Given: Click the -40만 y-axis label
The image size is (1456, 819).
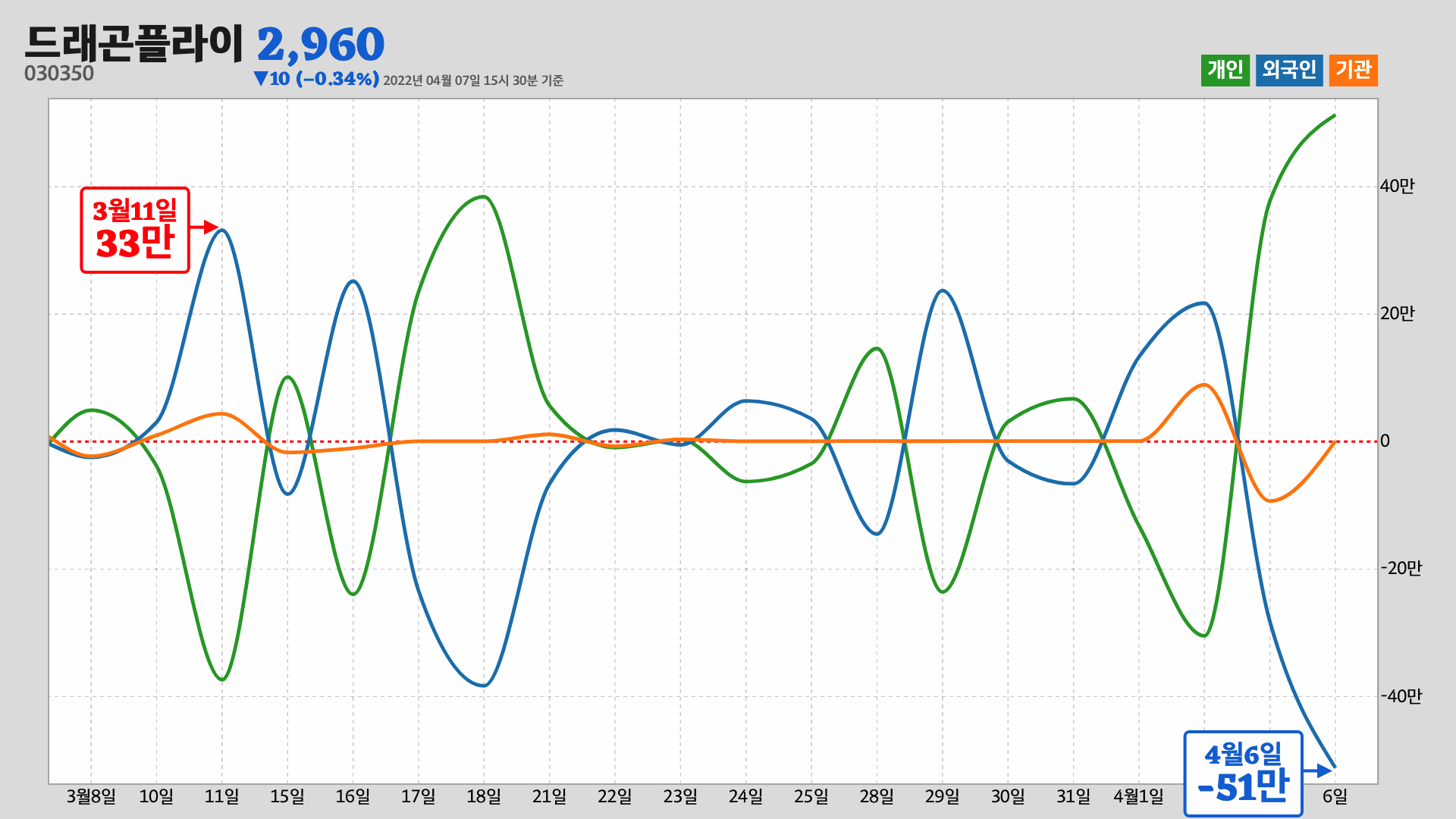Looking at the screenshot, I should 1401,696.
